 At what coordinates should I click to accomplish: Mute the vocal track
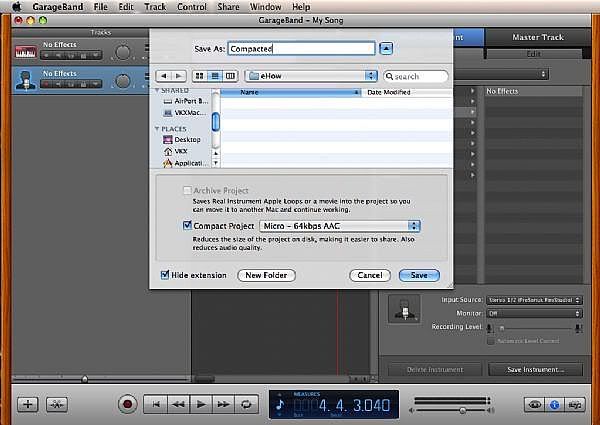(x=59, y=84)
